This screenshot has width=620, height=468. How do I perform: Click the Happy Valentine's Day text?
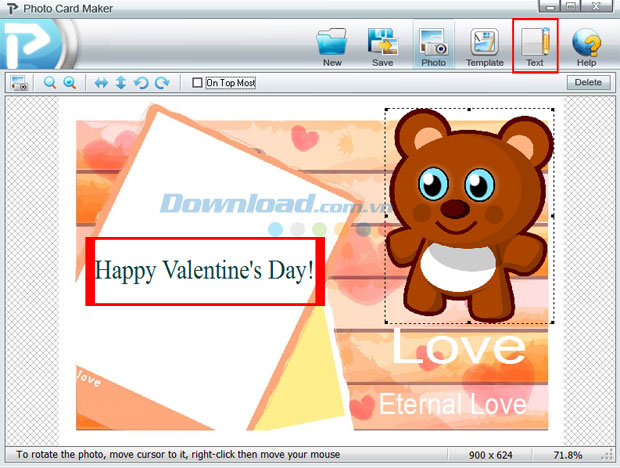point(204,270)
